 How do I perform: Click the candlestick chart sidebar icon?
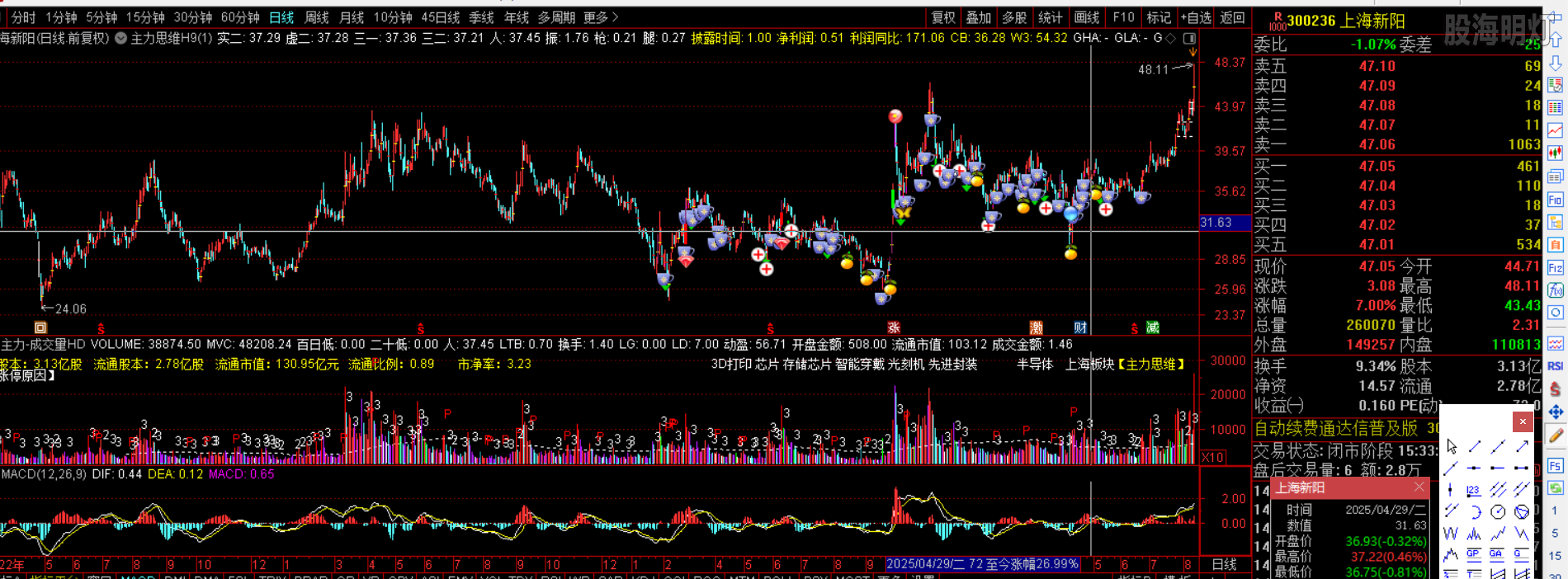tap(1556, 153)
